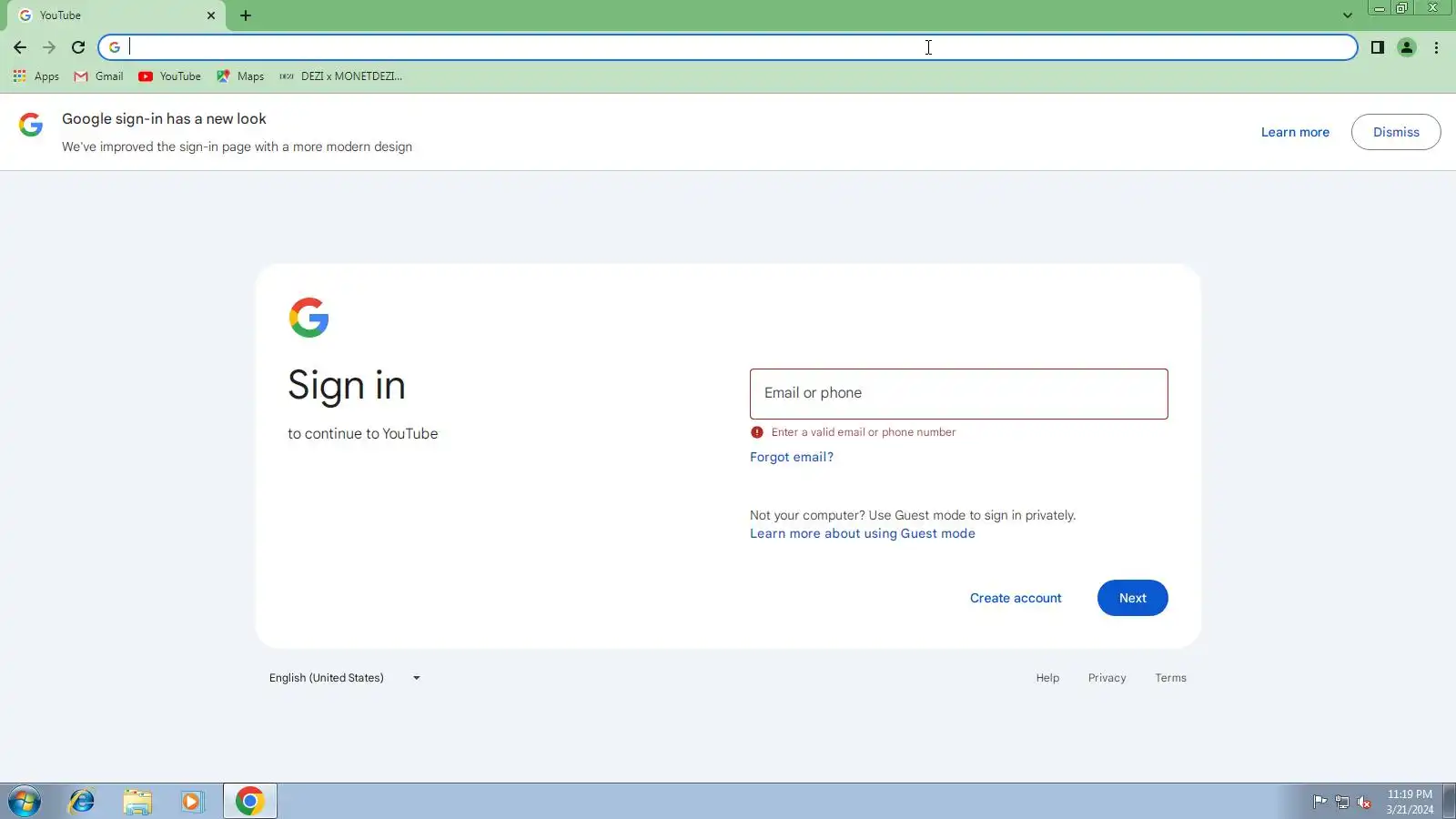Open the YouTube bookmark
Screen dimensions: 1456x819
pos(170,76)
